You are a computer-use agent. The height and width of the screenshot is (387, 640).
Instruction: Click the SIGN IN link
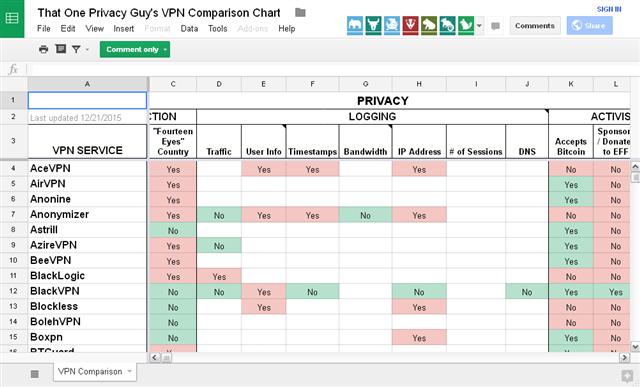pyautogui.click(x=609, y=9)
